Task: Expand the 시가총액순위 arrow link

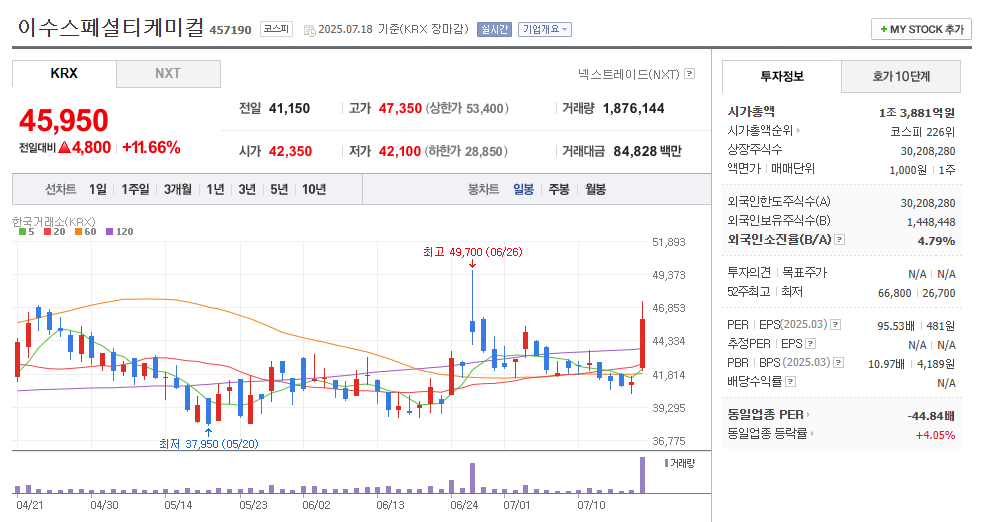Action: point(798,130)
